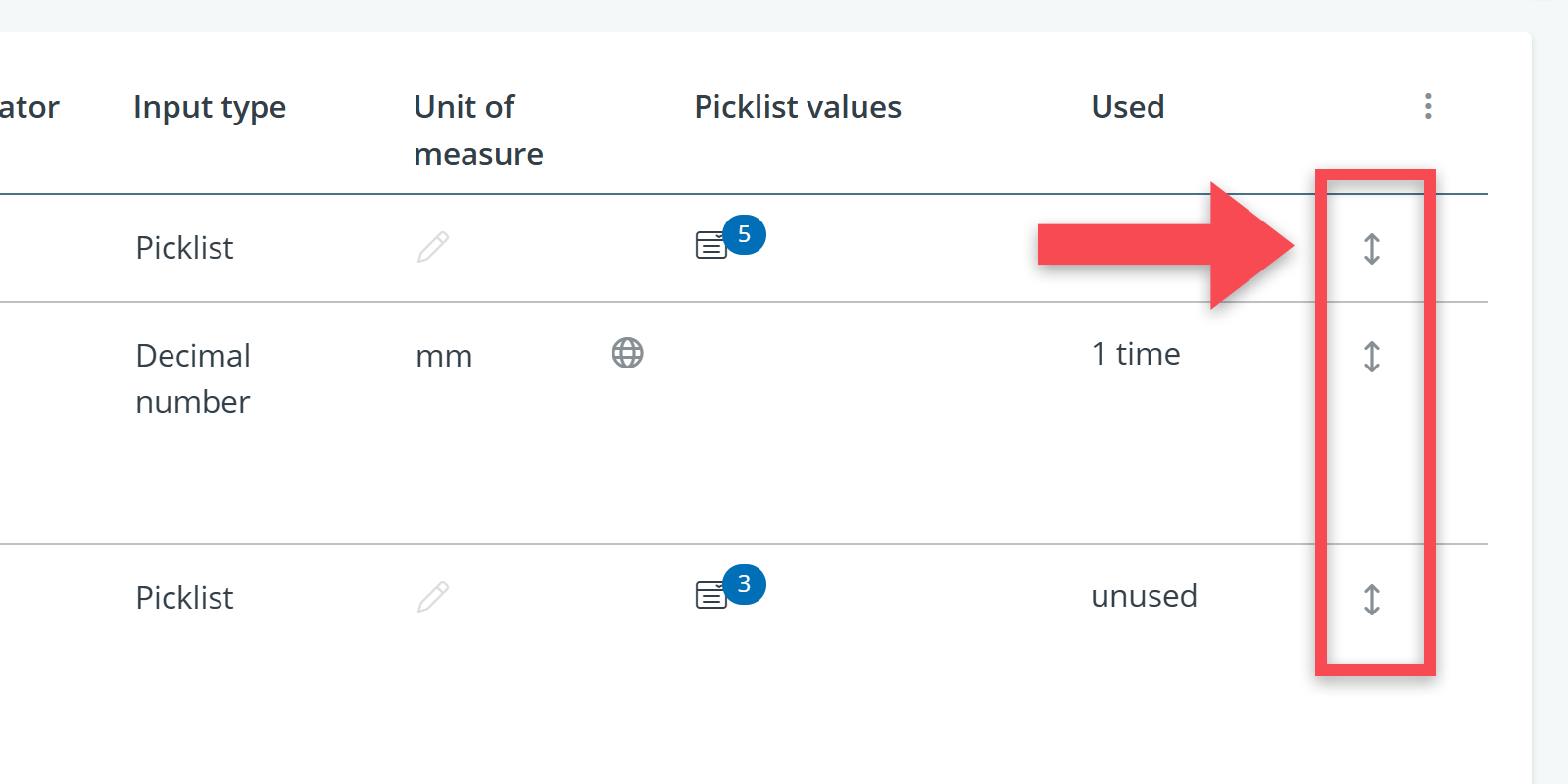Screen dimensions: 1568x784
Task: Click the mm unit of measure value
Action: 444,356
